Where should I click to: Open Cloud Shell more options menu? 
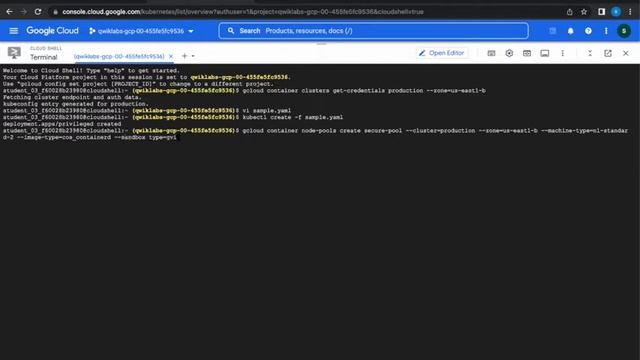click(x=562, y=53)
